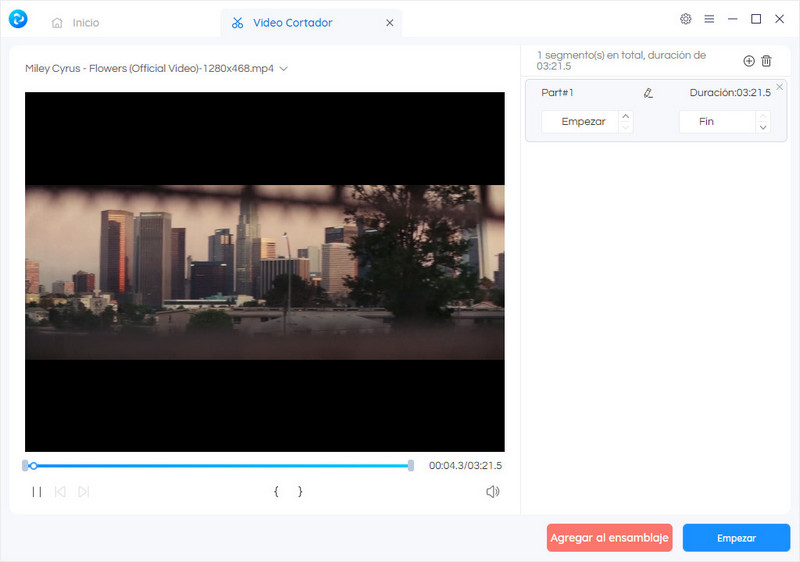Screen dimensions: 800x562
Task: Minimize the application window
Action: [x=733, y=19]
